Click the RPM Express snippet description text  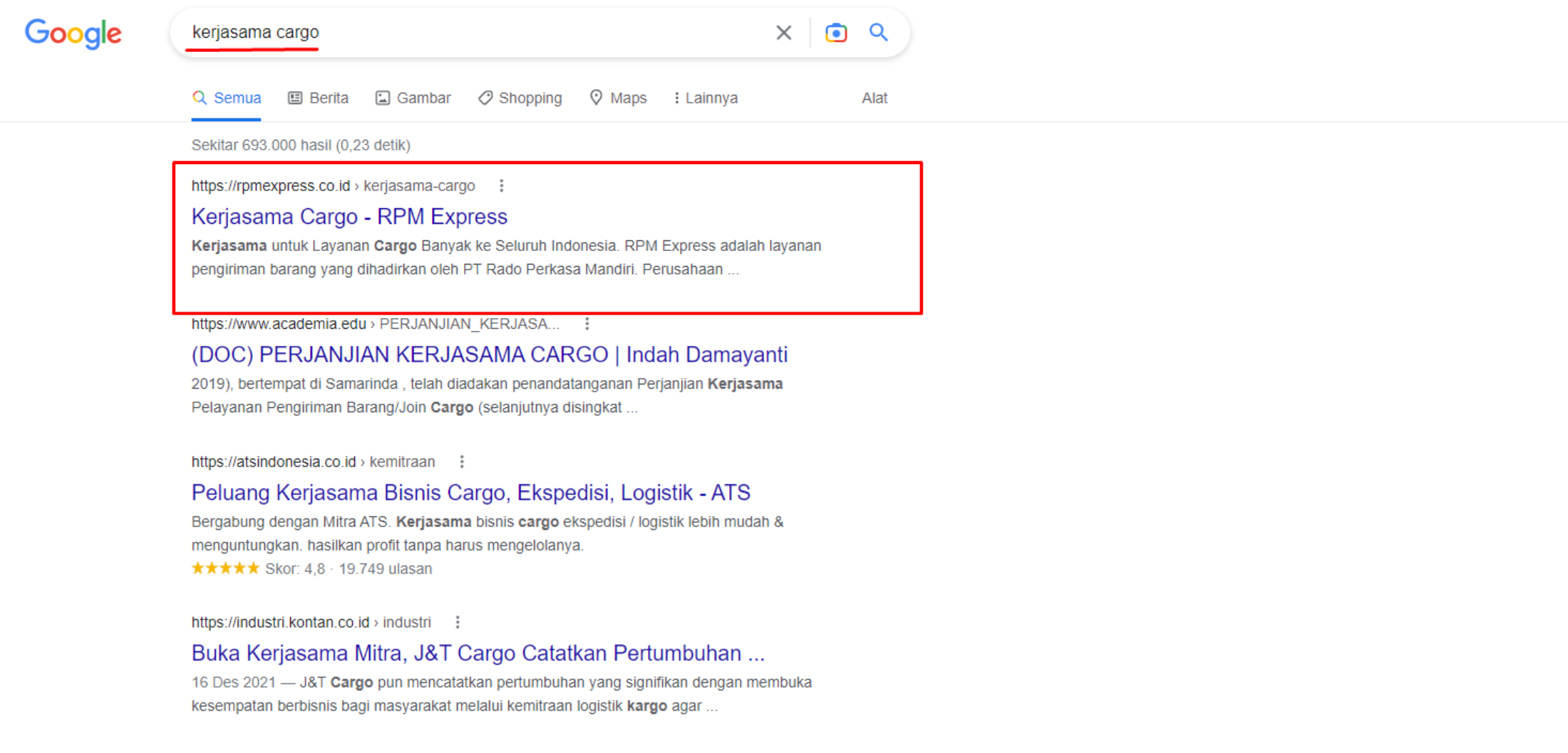point(506,257)
